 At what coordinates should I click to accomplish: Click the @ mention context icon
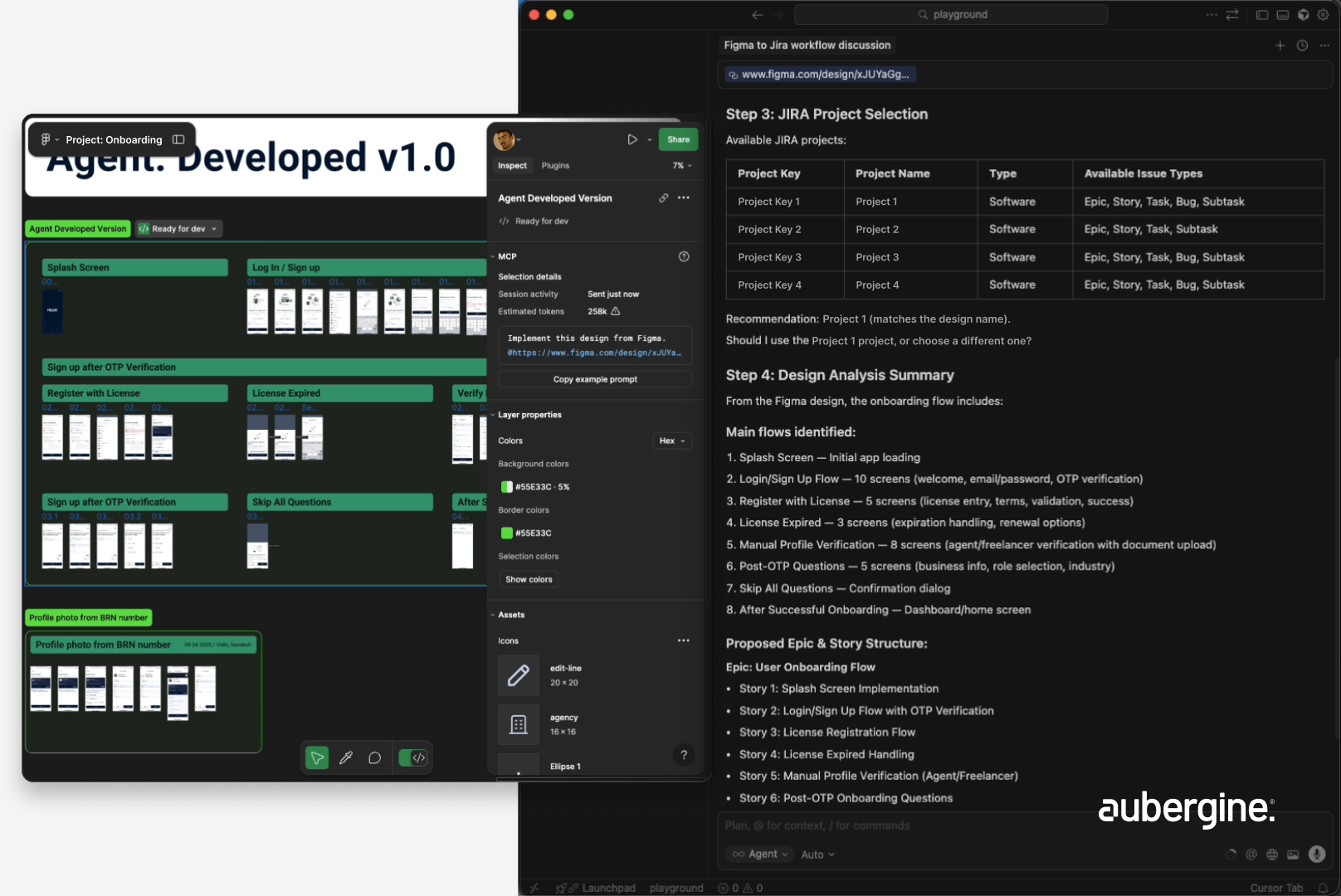click(x=1251, y=855)
